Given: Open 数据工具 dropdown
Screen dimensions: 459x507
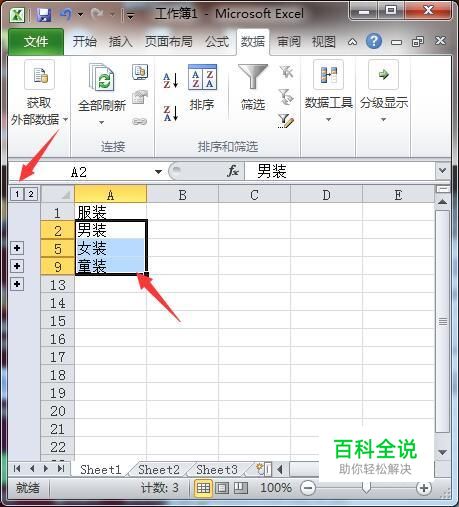Looking at the screenshot, I should pyautogui.click(x=328, y=91).
